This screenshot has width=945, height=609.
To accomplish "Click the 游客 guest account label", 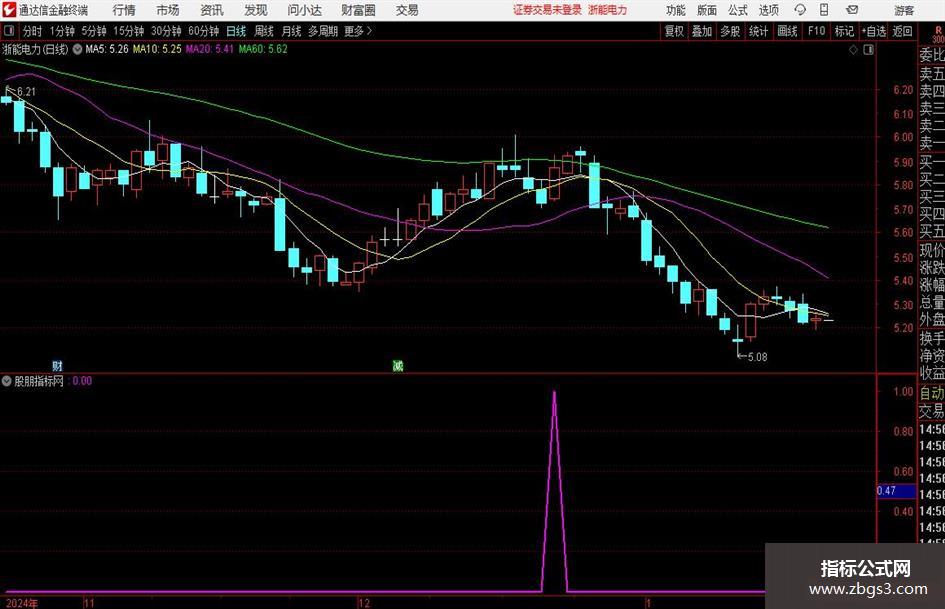I will pos(903,10).
